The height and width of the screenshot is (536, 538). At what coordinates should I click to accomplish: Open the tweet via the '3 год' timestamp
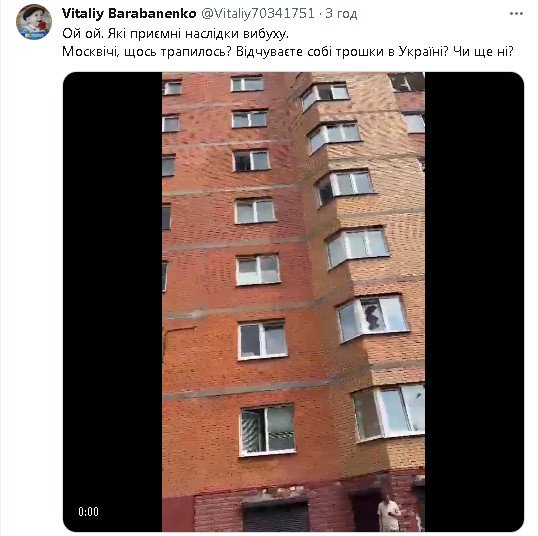click(341, 13)
